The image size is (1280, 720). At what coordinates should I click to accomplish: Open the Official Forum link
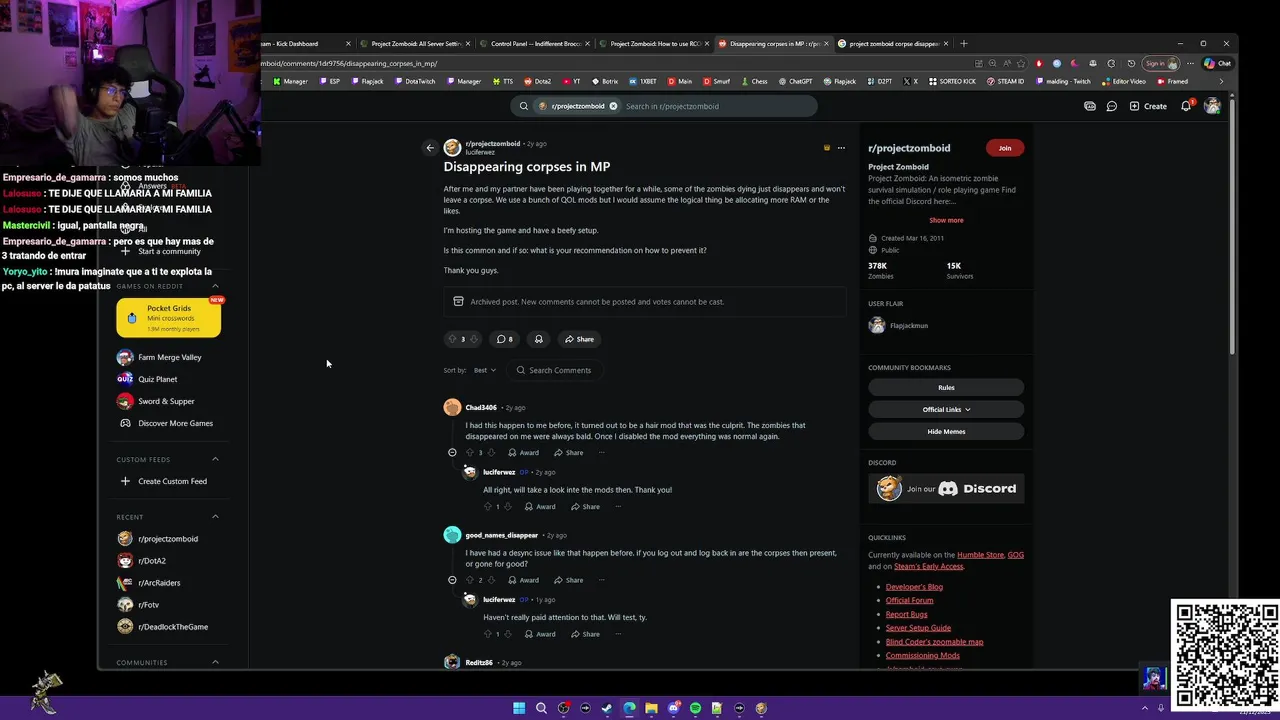pyautogui.click(x=909, y=600)
